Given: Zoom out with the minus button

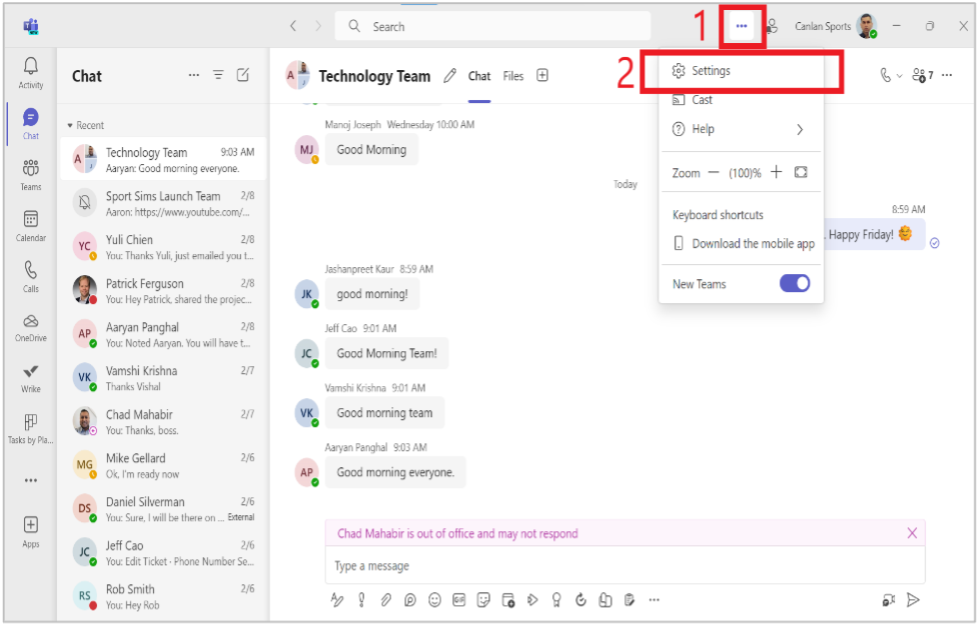Looking at the screenshot, I should (714, 173).
